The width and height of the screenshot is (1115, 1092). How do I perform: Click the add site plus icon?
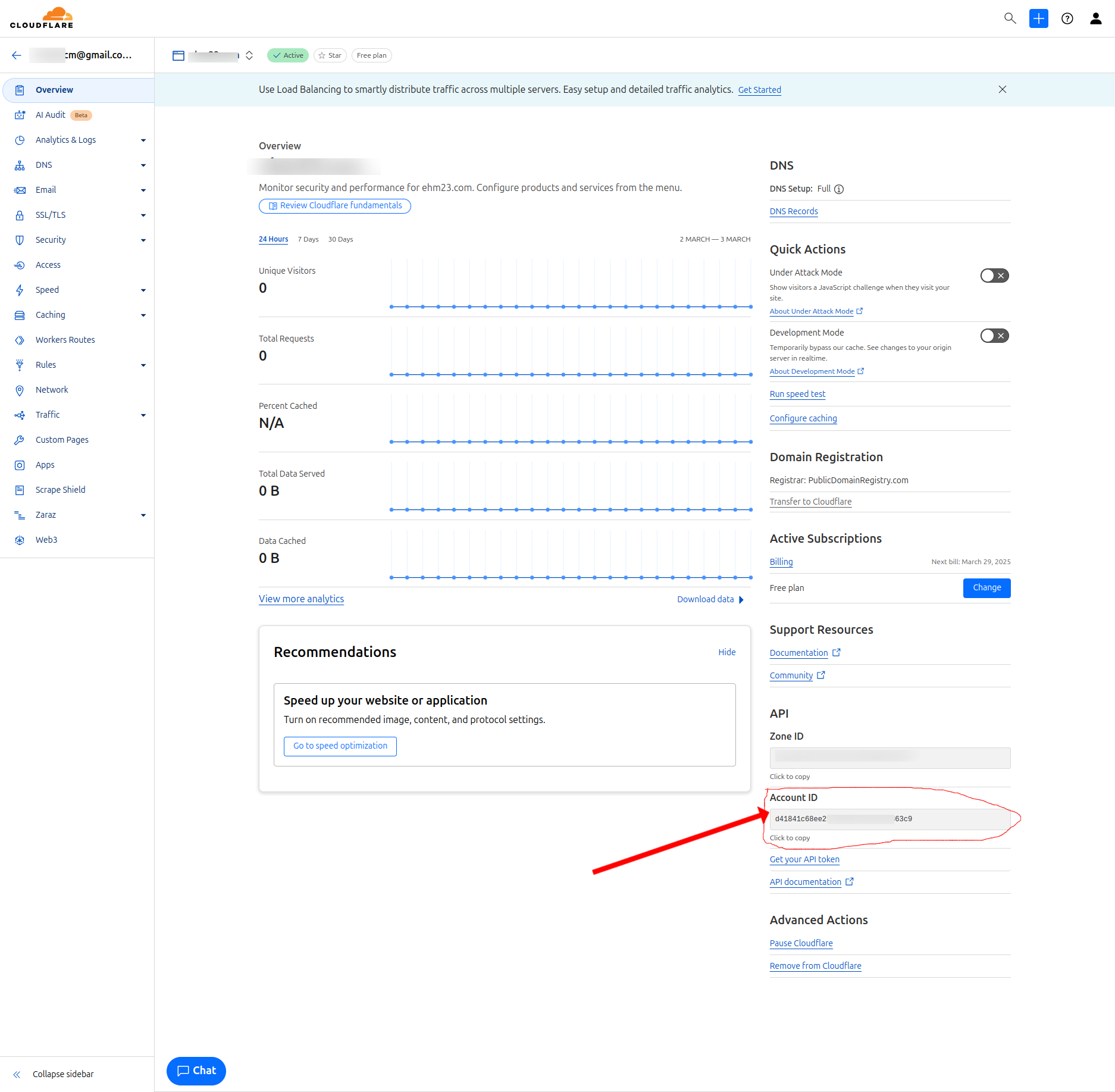pos(1038,18)
